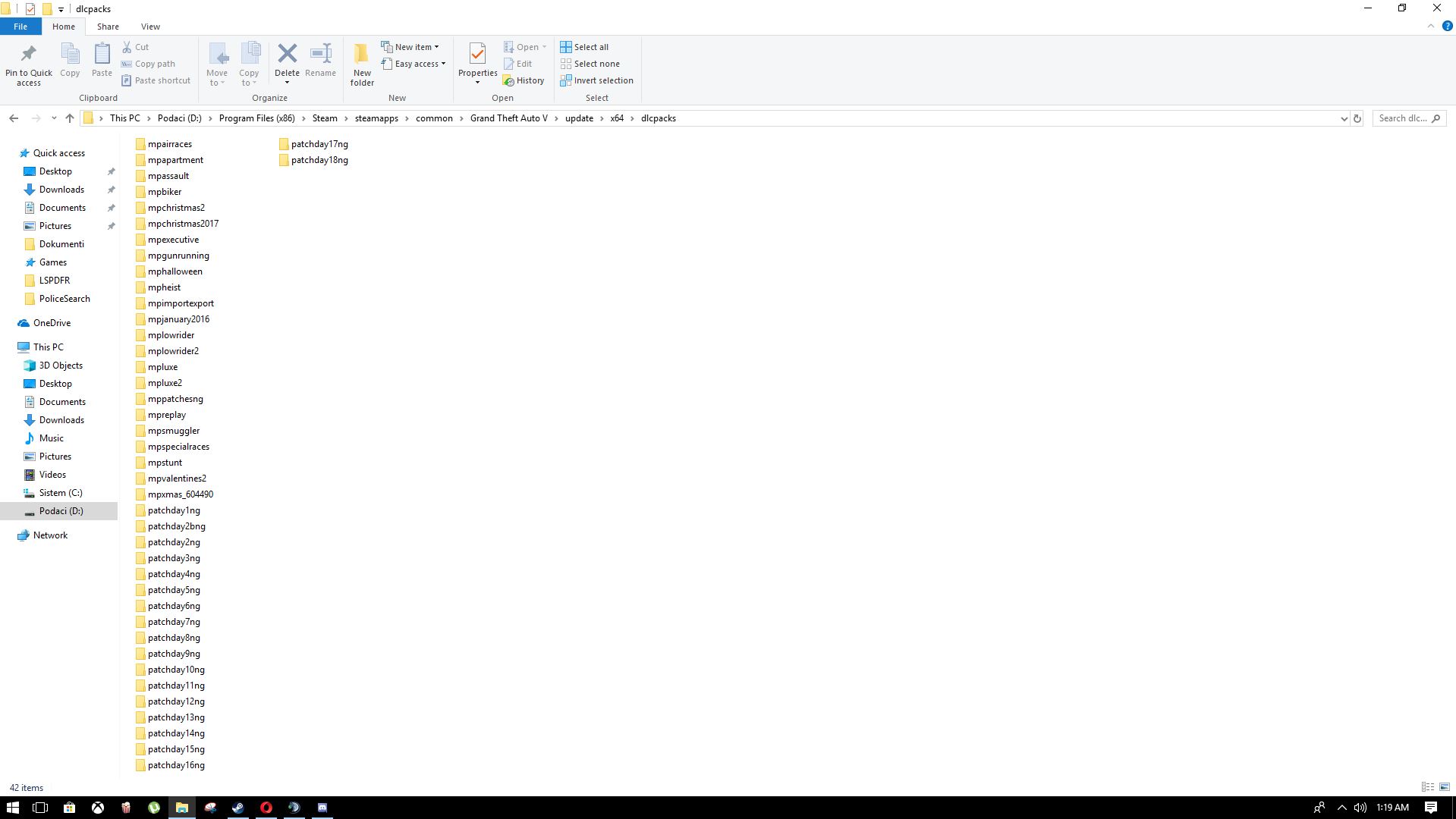1456x819 pixels.
Task: Select OneDrive in the navigation pane
Action: coord(52,323)
